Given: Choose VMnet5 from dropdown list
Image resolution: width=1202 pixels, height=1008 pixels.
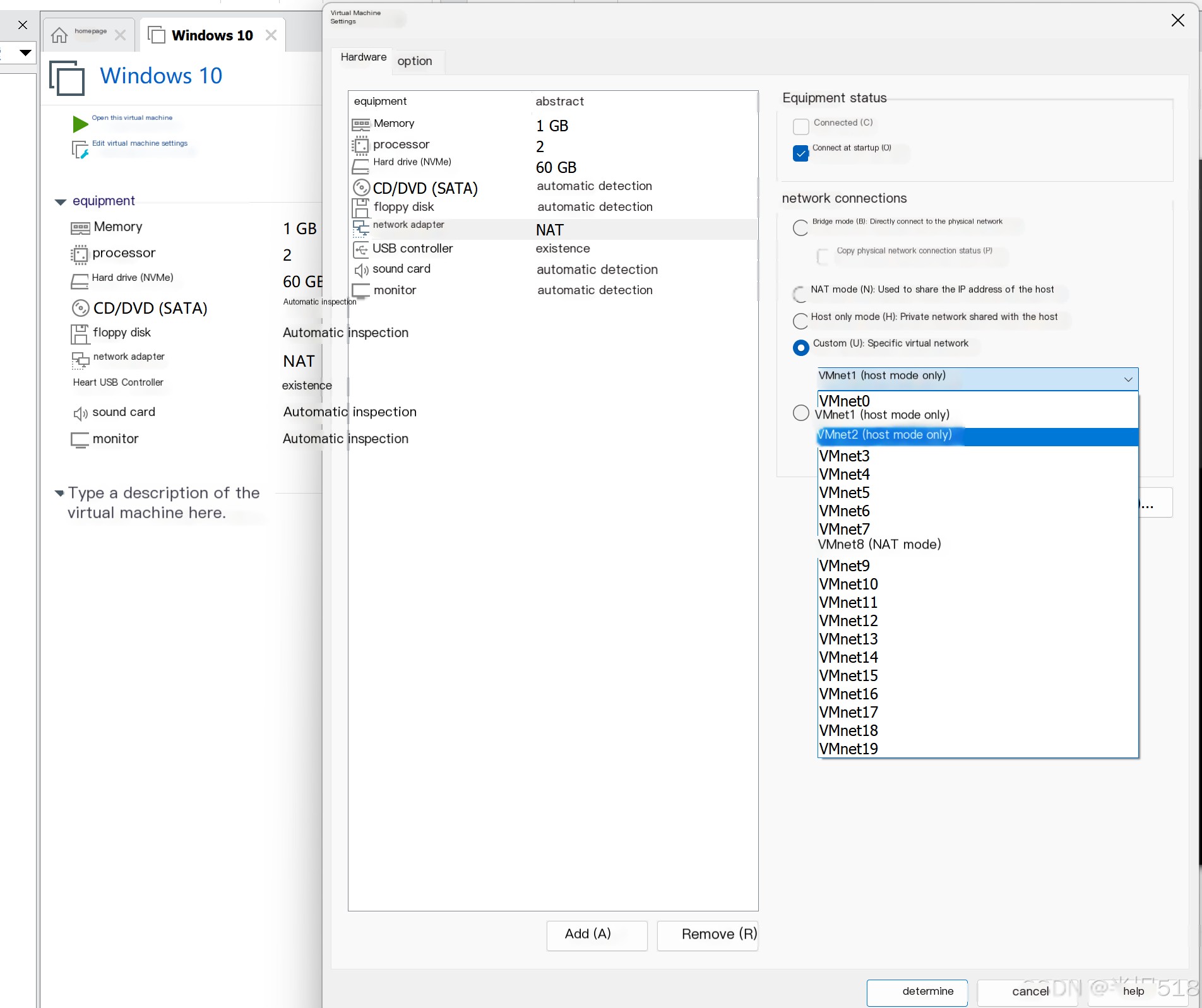Looking at the screenshot, I should [977, 493].
